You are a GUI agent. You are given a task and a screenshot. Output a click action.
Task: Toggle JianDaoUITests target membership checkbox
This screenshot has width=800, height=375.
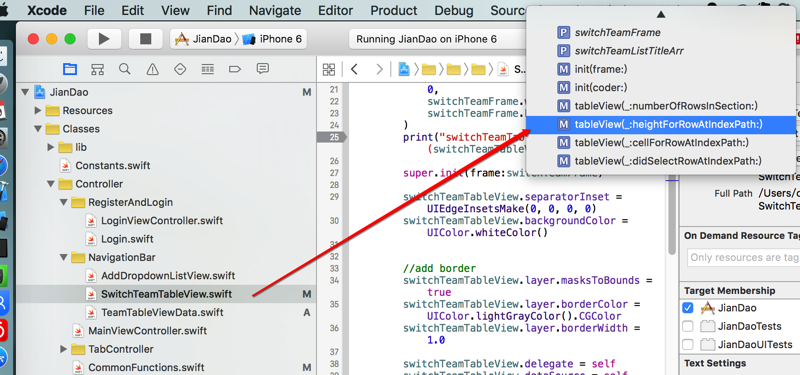coord(688,345)
